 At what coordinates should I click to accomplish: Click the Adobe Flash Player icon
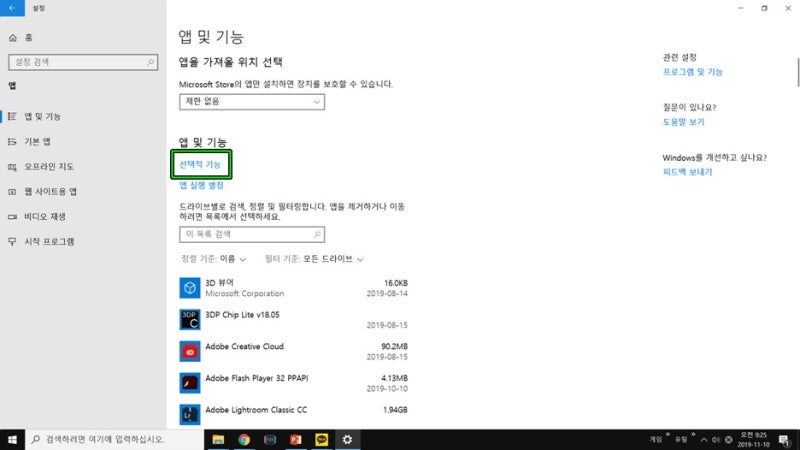pos(190,383)
